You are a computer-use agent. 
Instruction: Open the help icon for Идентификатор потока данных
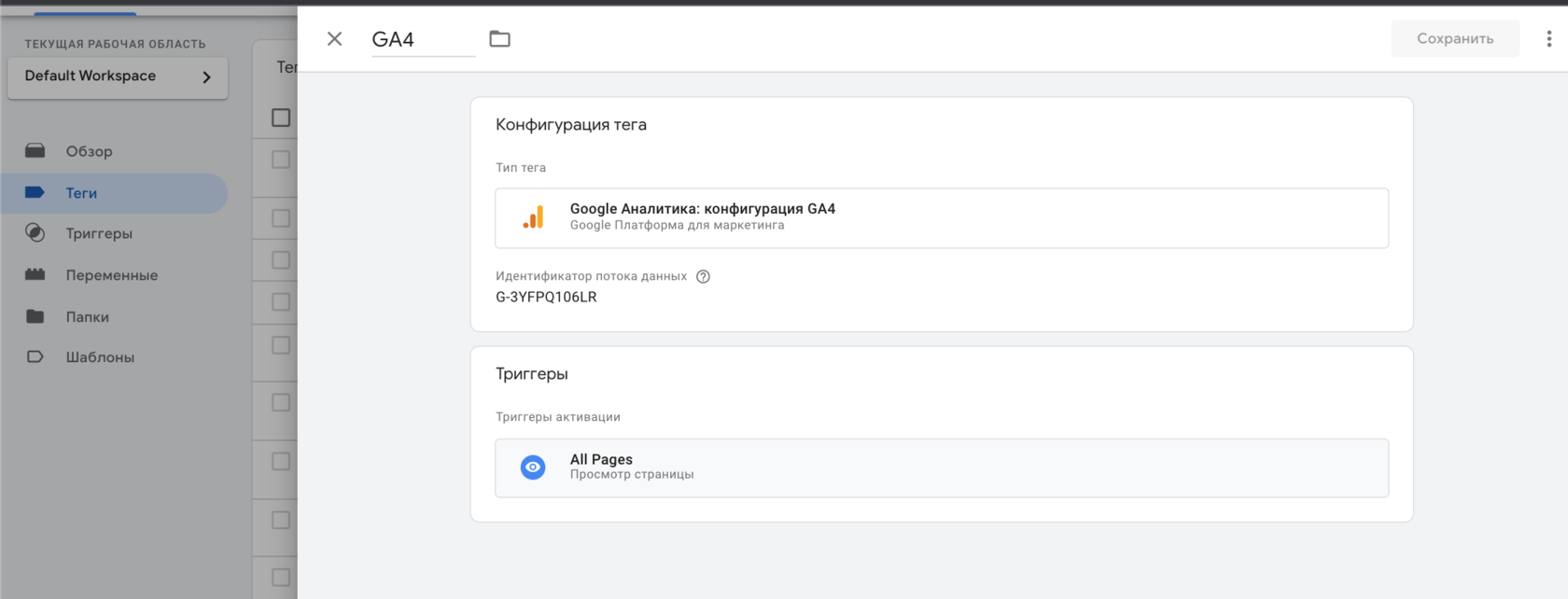coord(703,276)
